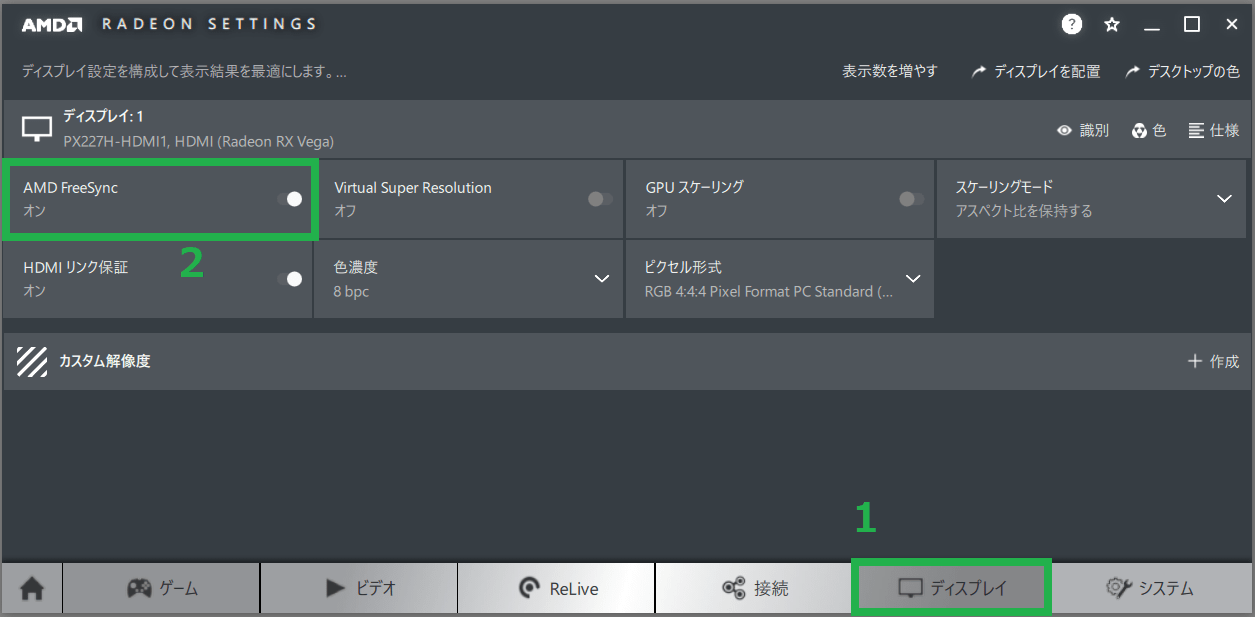
Task: Select the ディスプレイ (Display) tab
Action: click(x=952, y=588)
